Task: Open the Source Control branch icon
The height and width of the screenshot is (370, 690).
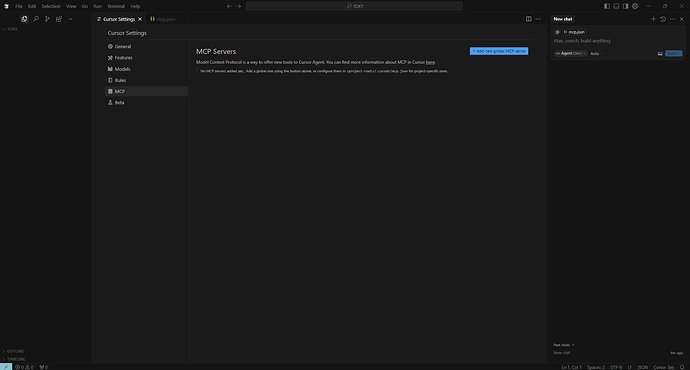Action: [47, 19]
